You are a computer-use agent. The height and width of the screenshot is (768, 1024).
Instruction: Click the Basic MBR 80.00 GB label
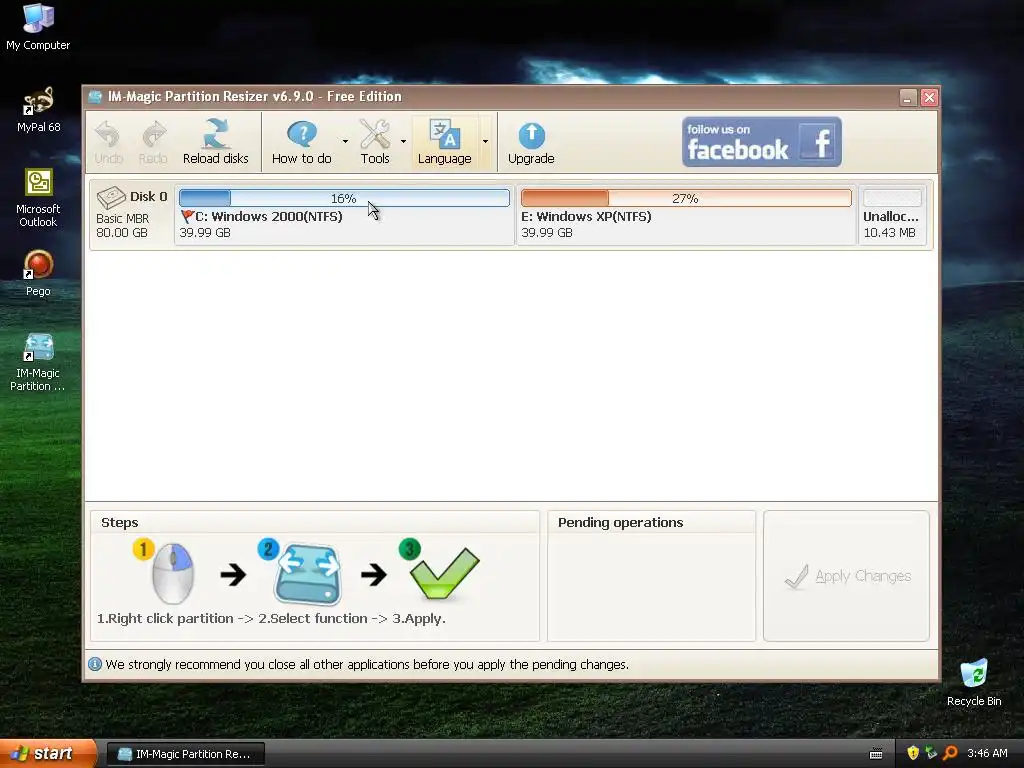123,225
